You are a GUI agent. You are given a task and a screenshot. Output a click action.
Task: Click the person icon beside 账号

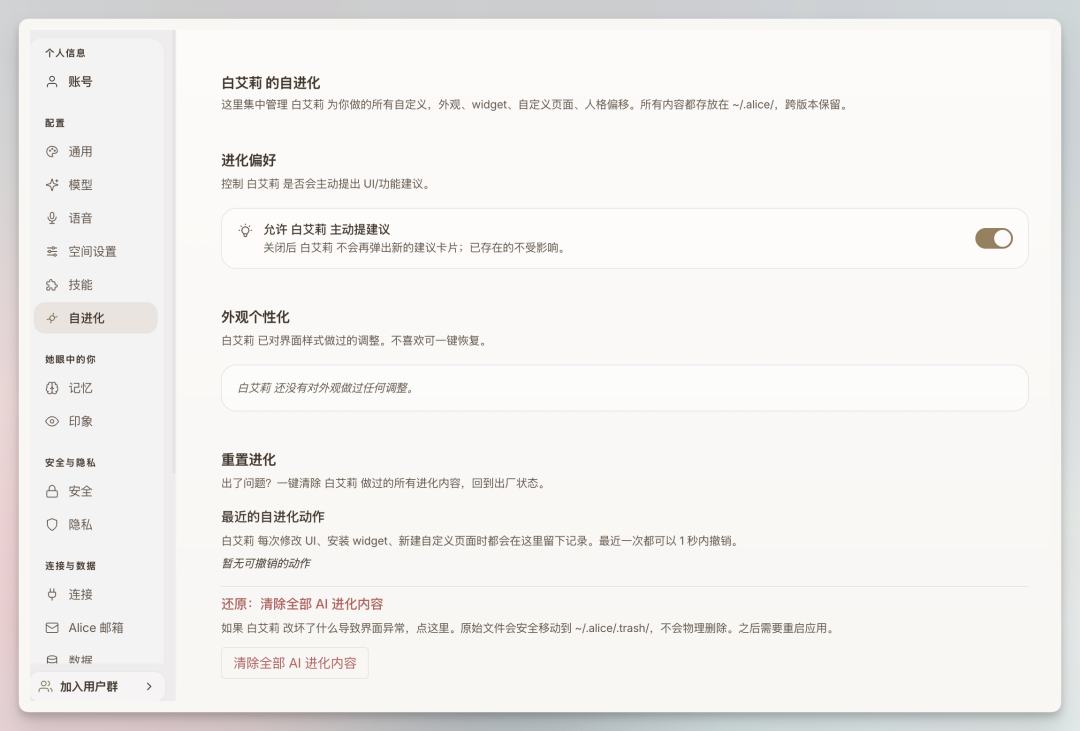(x=52, y=81)
